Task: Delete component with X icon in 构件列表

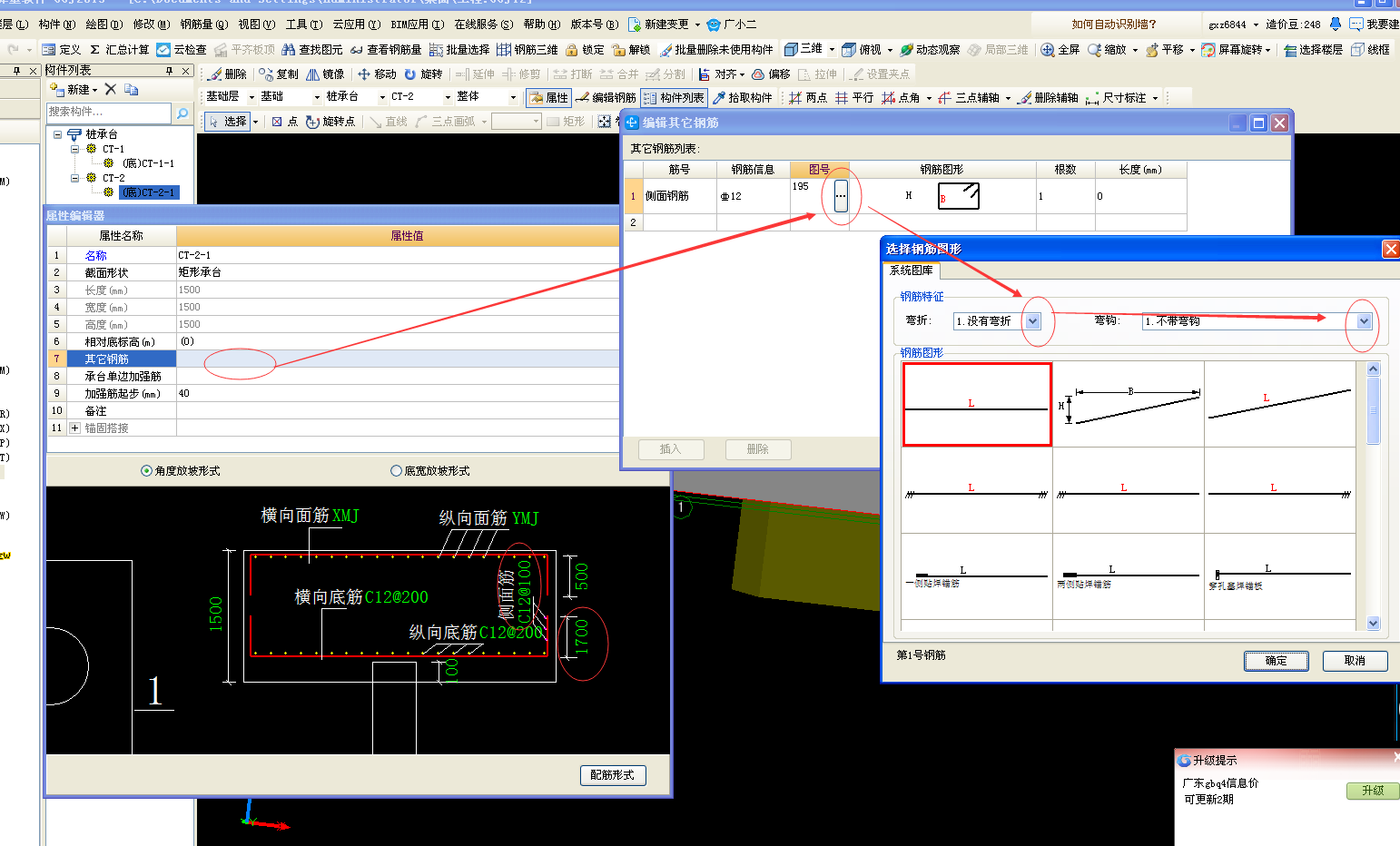Action: click(111, 89)
